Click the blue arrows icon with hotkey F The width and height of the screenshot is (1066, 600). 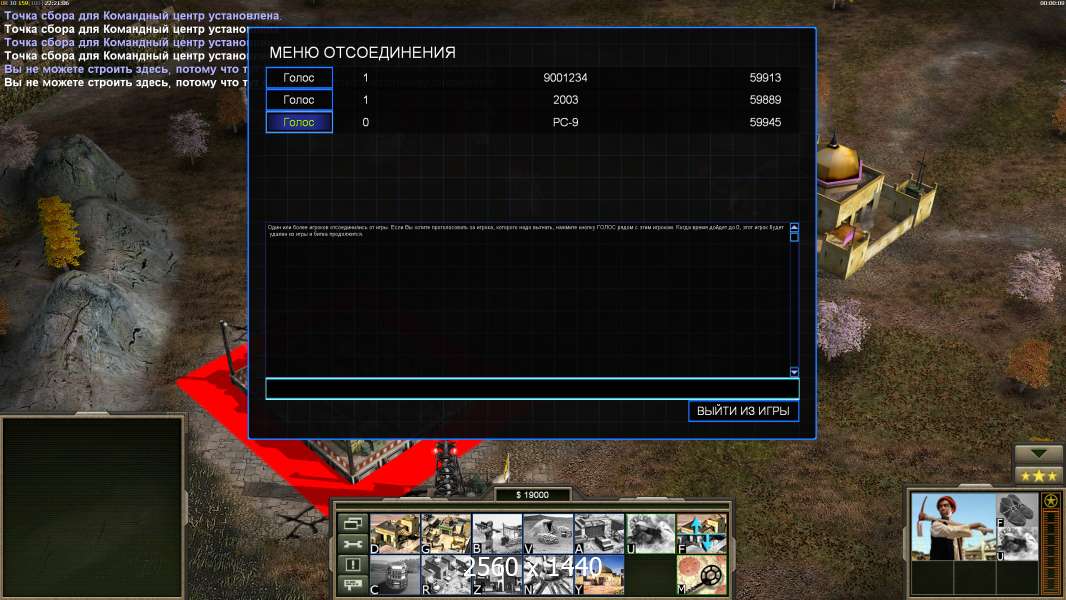(702, 533)
